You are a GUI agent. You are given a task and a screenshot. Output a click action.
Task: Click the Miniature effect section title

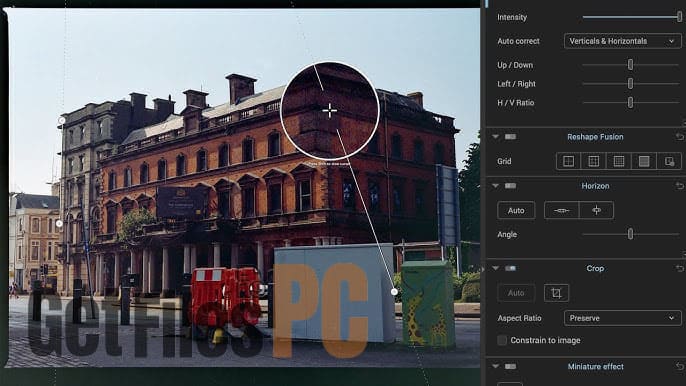[x=595, y=366]
